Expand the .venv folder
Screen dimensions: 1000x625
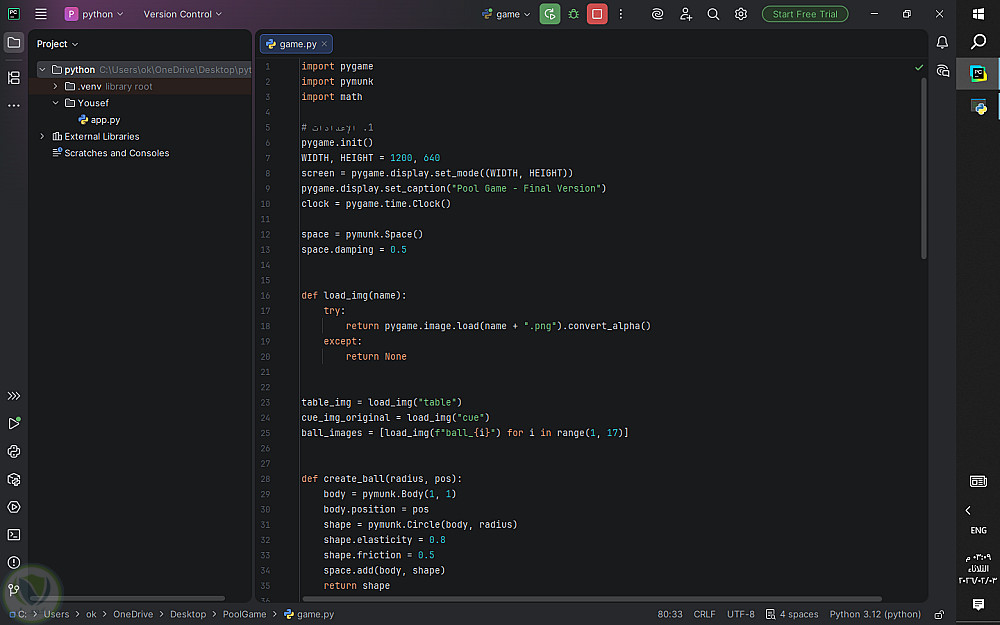[x=56, y=86]
